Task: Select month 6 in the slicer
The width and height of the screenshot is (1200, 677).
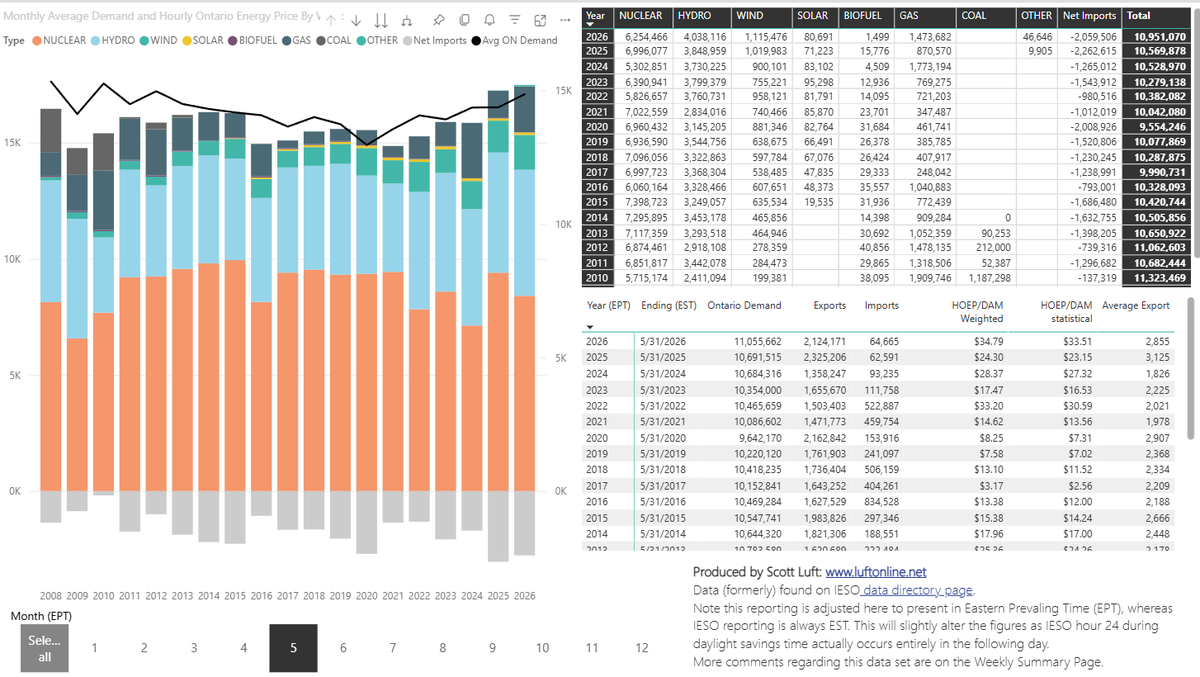Action: click(x=343, y=648)
